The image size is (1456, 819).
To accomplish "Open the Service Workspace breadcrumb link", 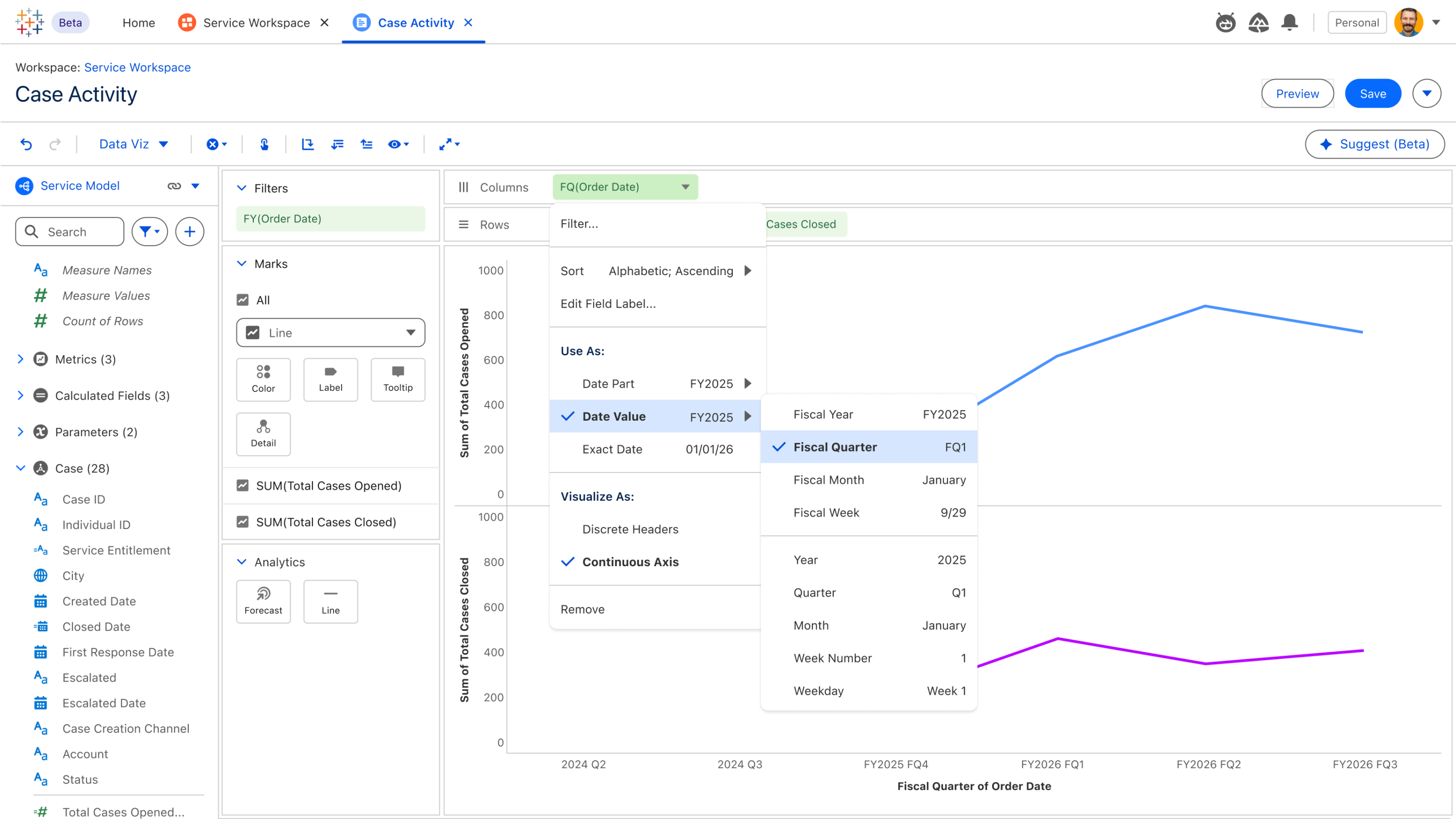I will (x=137, y=67).
